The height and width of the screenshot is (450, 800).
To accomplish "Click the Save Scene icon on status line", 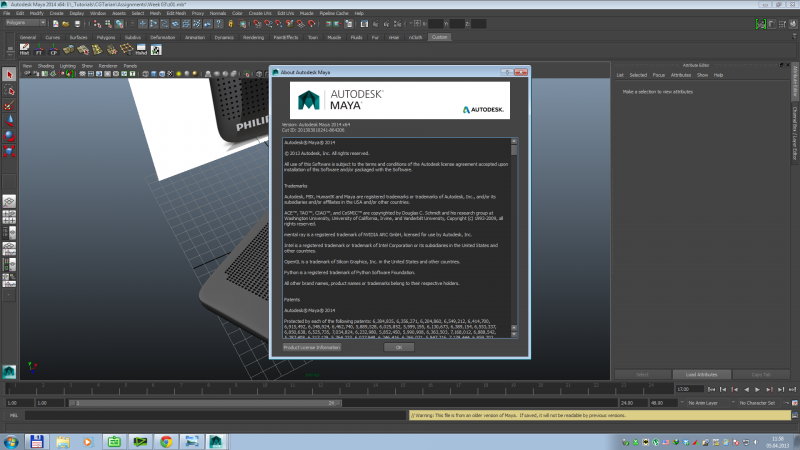I will (x=77, y=24).
